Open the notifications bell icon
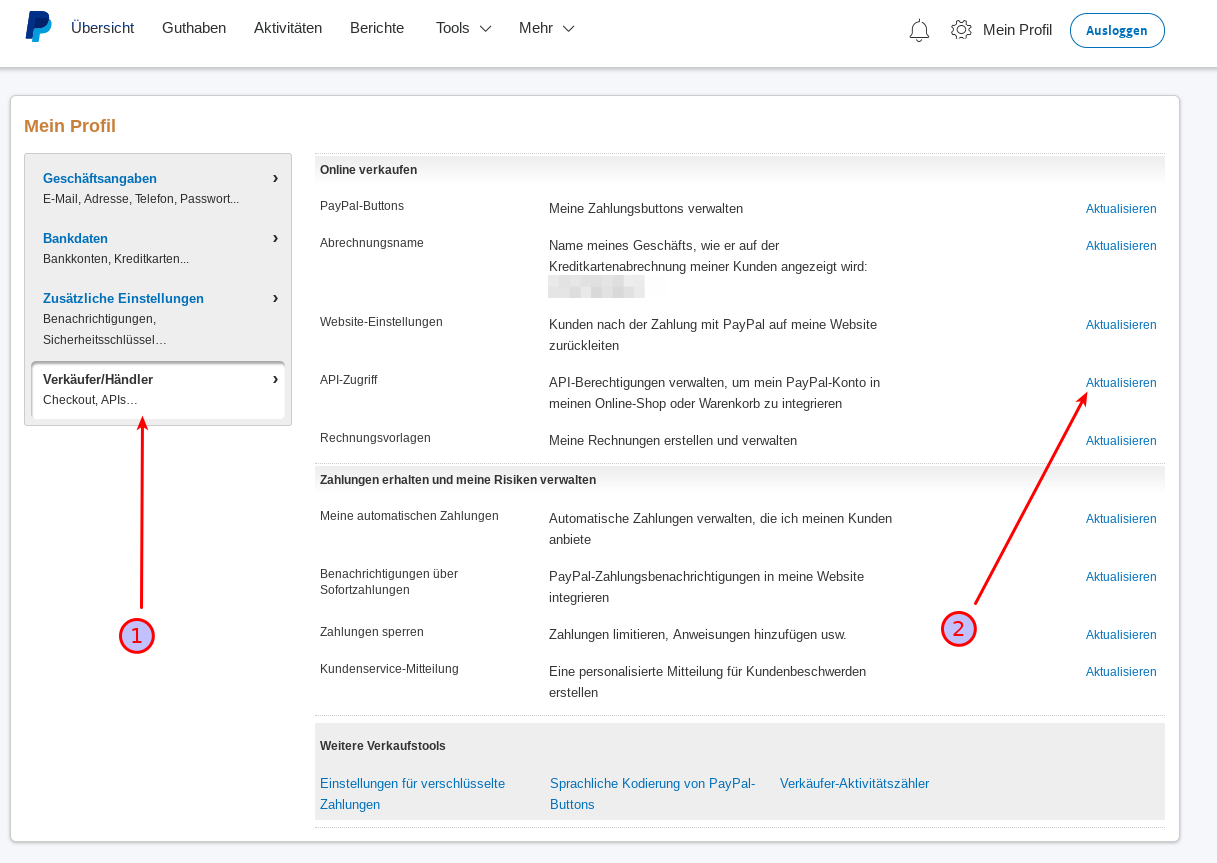1217x863 pixels. (x=919, y=30)
